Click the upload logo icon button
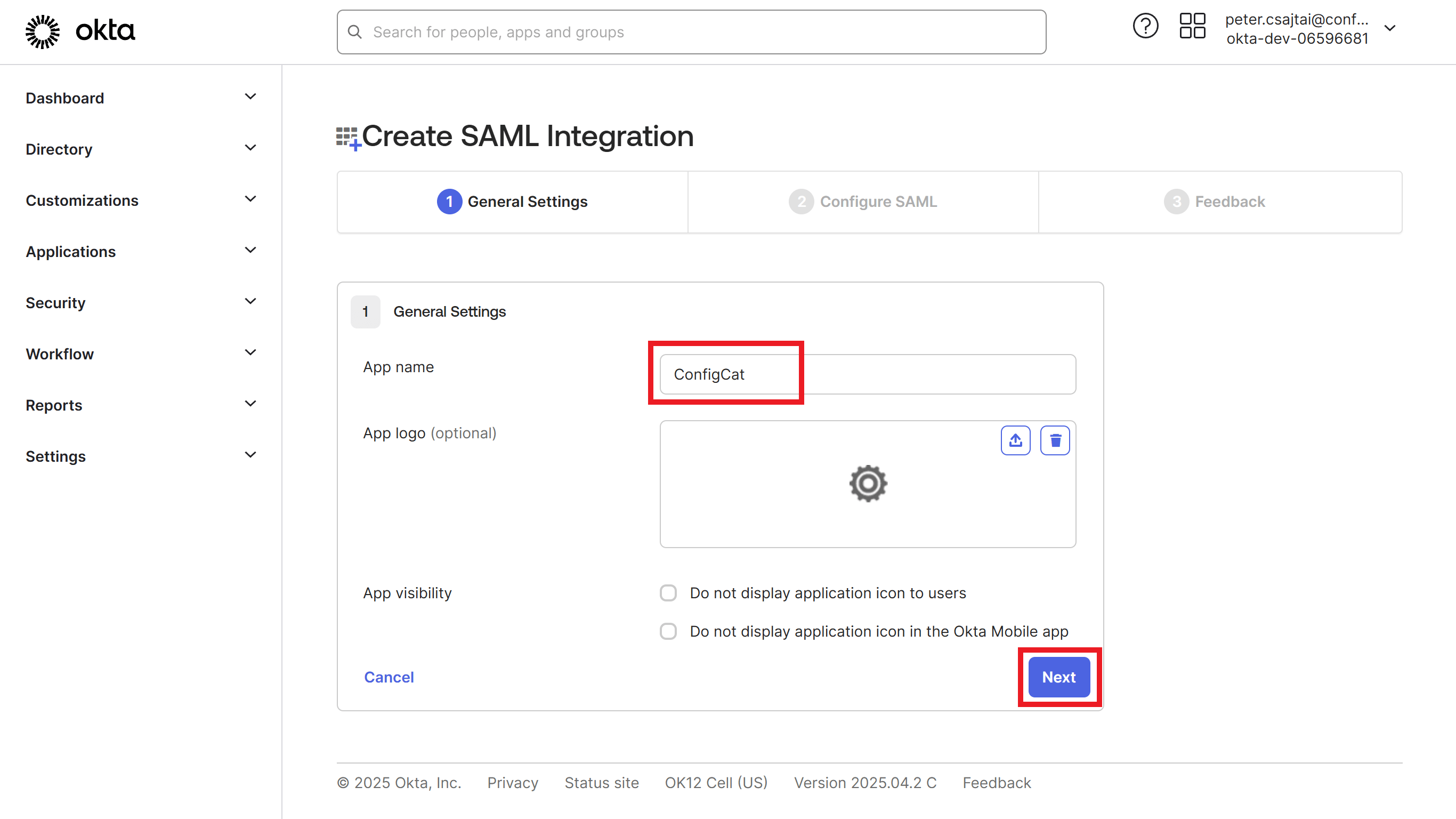This screenshot has width=1456, height=819. (x=1015, y=440)
